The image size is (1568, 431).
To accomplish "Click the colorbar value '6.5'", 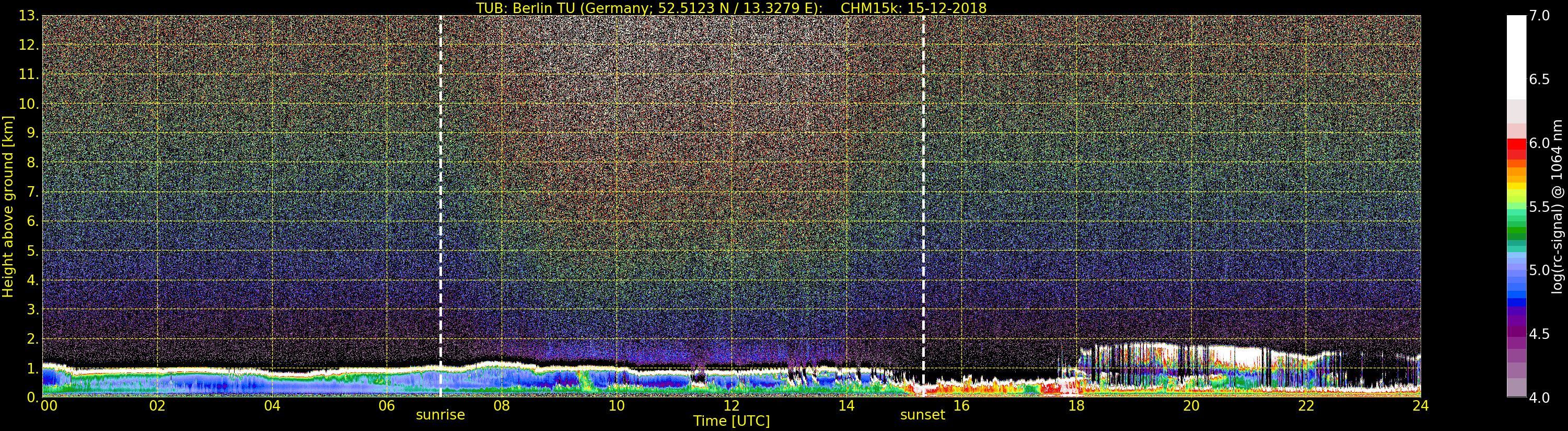I will (x=1539, y=80).
